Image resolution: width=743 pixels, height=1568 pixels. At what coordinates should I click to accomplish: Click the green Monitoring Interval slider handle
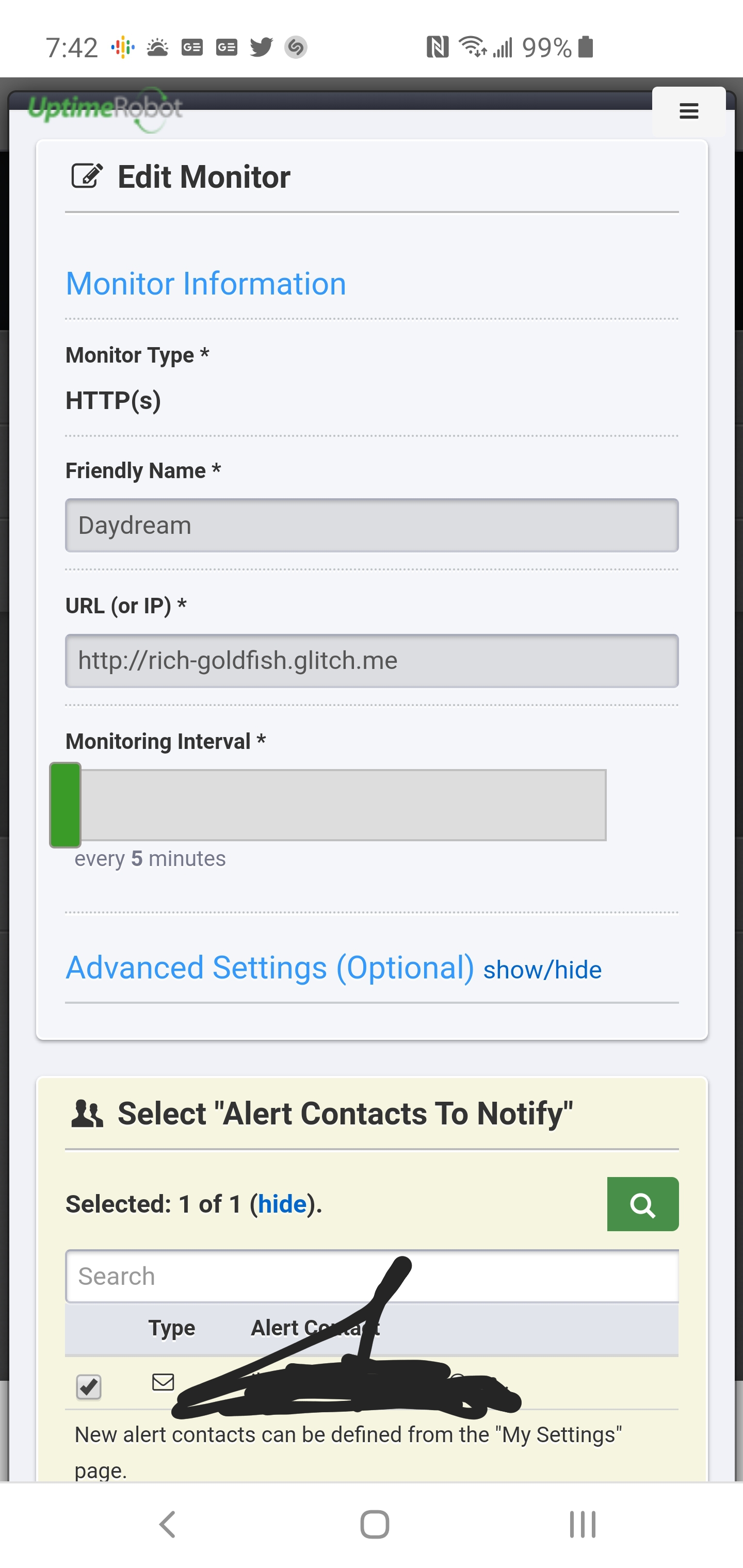[65, 805]
